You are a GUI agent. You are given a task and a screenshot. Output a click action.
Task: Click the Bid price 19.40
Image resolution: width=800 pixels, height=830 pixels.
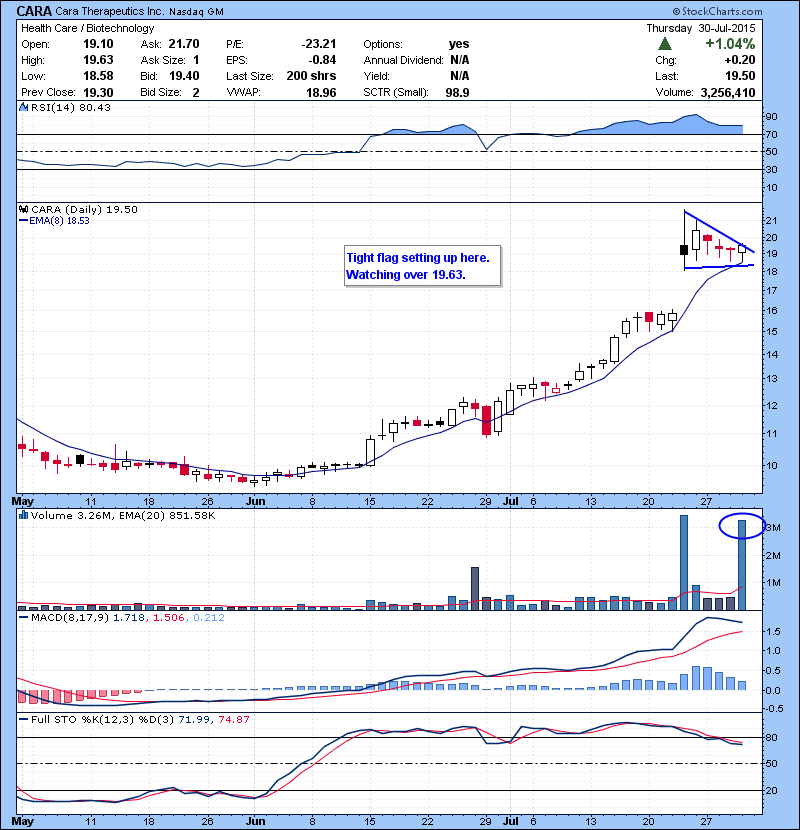coord(184,76)
